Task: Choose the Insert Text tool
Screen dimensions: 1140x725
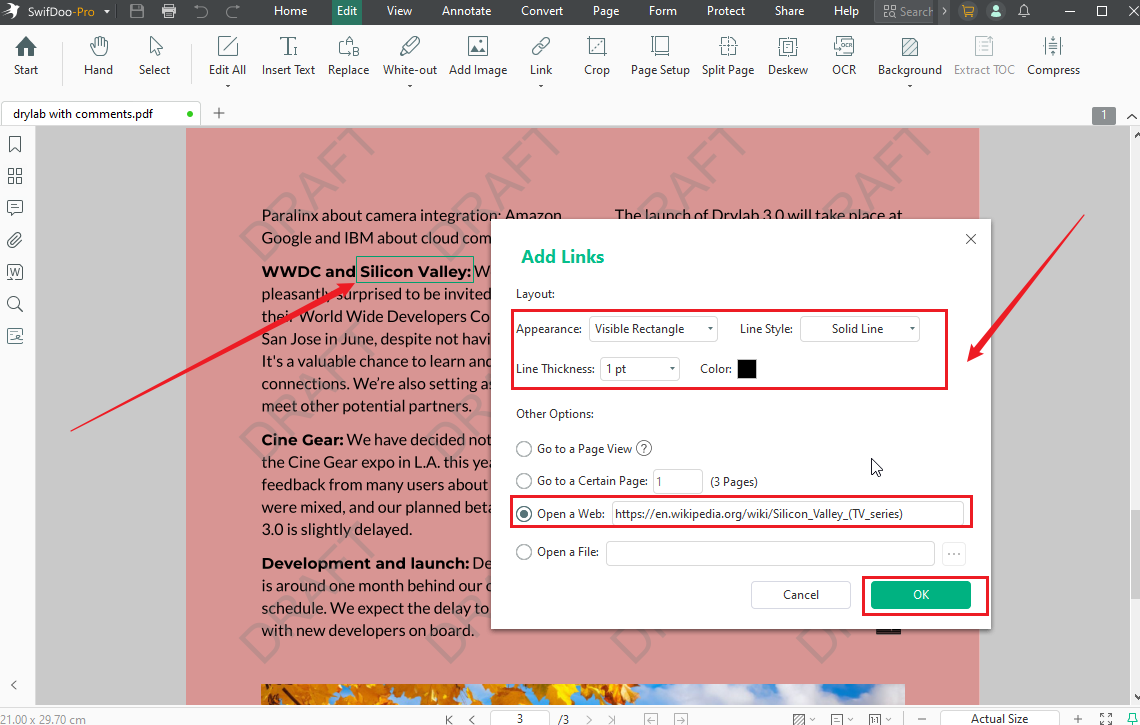Action: [x=289, y=56]
